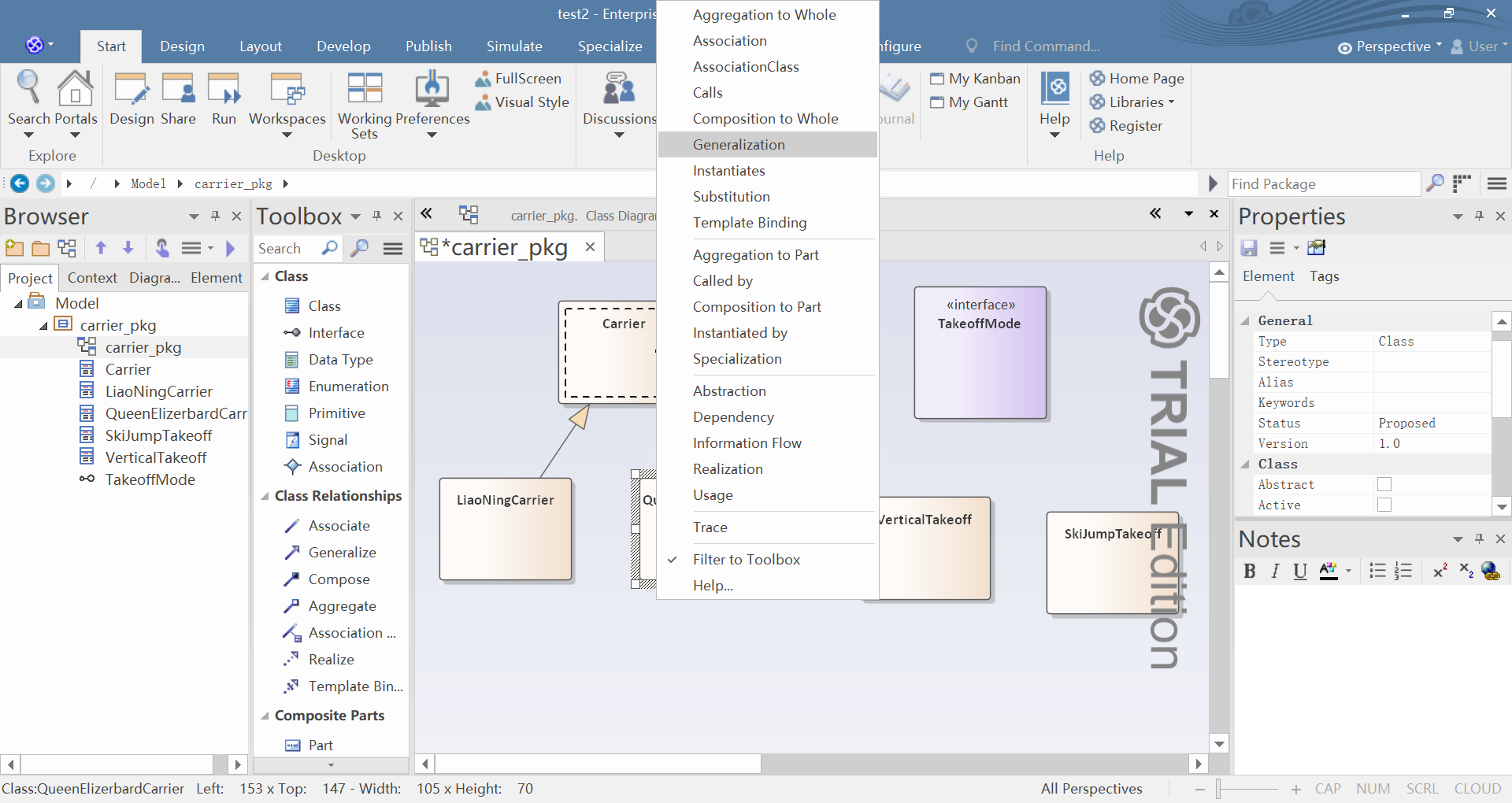Open the Perspective dropdown
This screenshot has height=803, width=1512.
(x=1390, y=46)
